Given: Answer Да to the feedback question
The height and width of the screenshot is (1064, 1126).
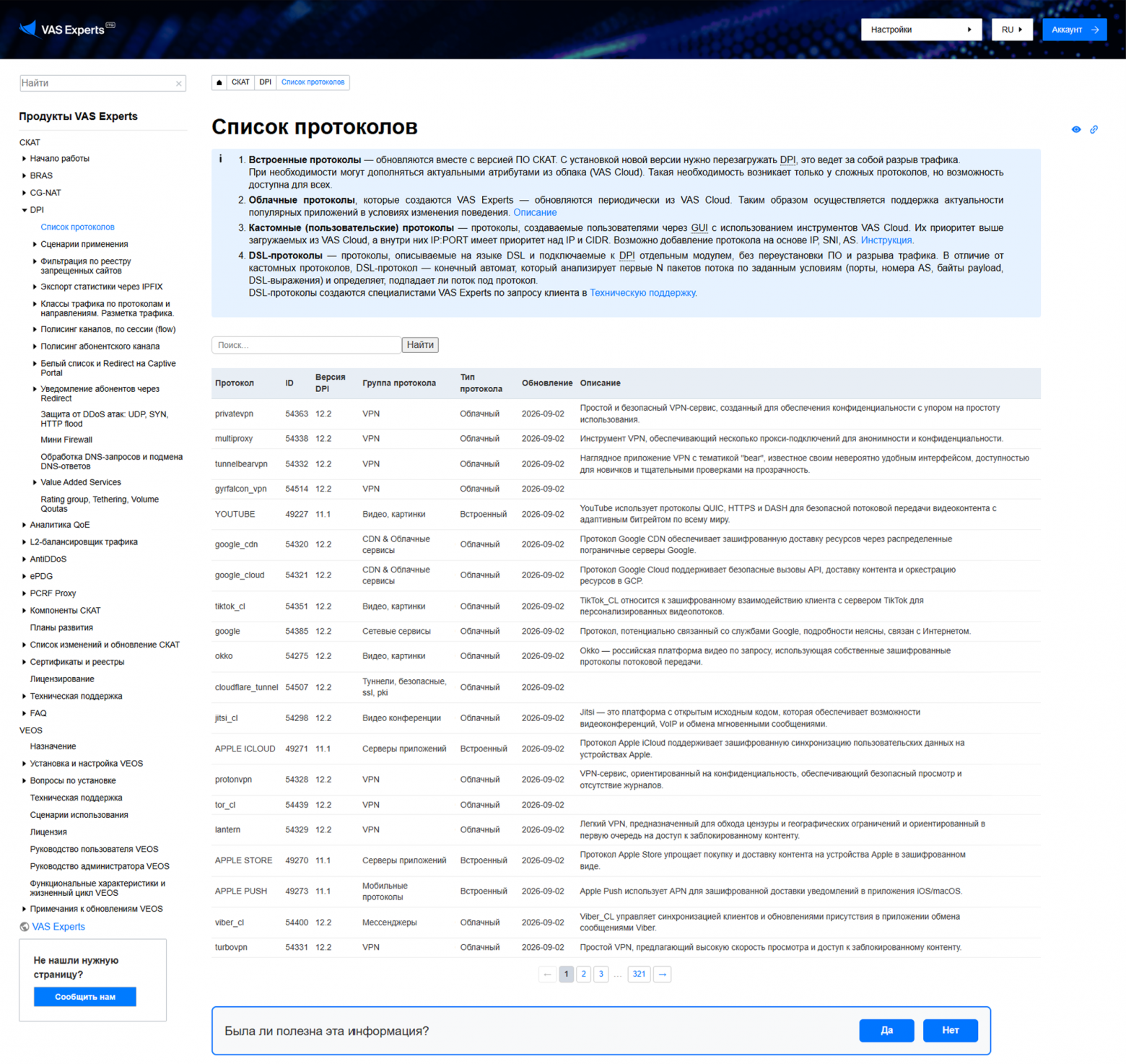Looking at the screenshot, I should [886, 1031].
